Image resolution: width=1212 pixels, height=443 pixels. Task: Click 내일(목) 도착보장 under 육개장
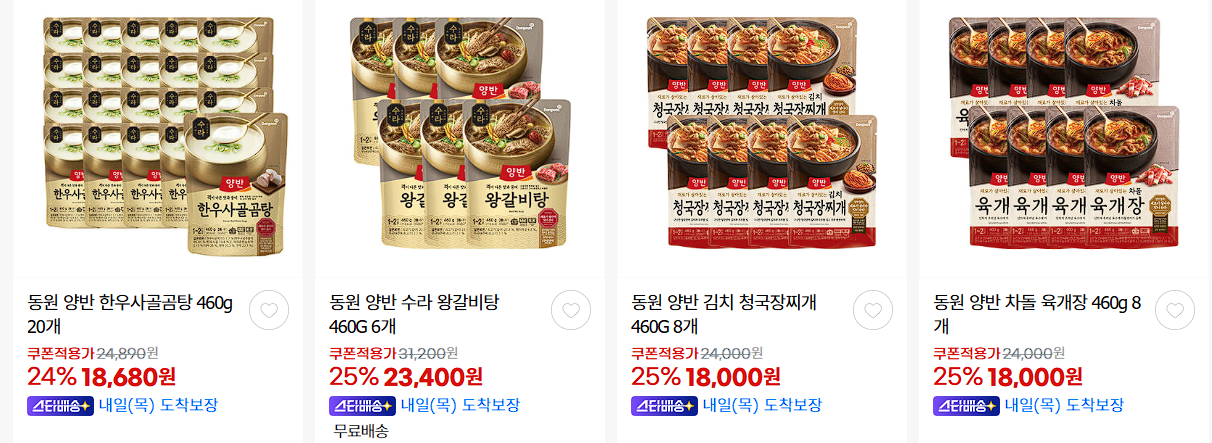click(x=1064, y=405)
